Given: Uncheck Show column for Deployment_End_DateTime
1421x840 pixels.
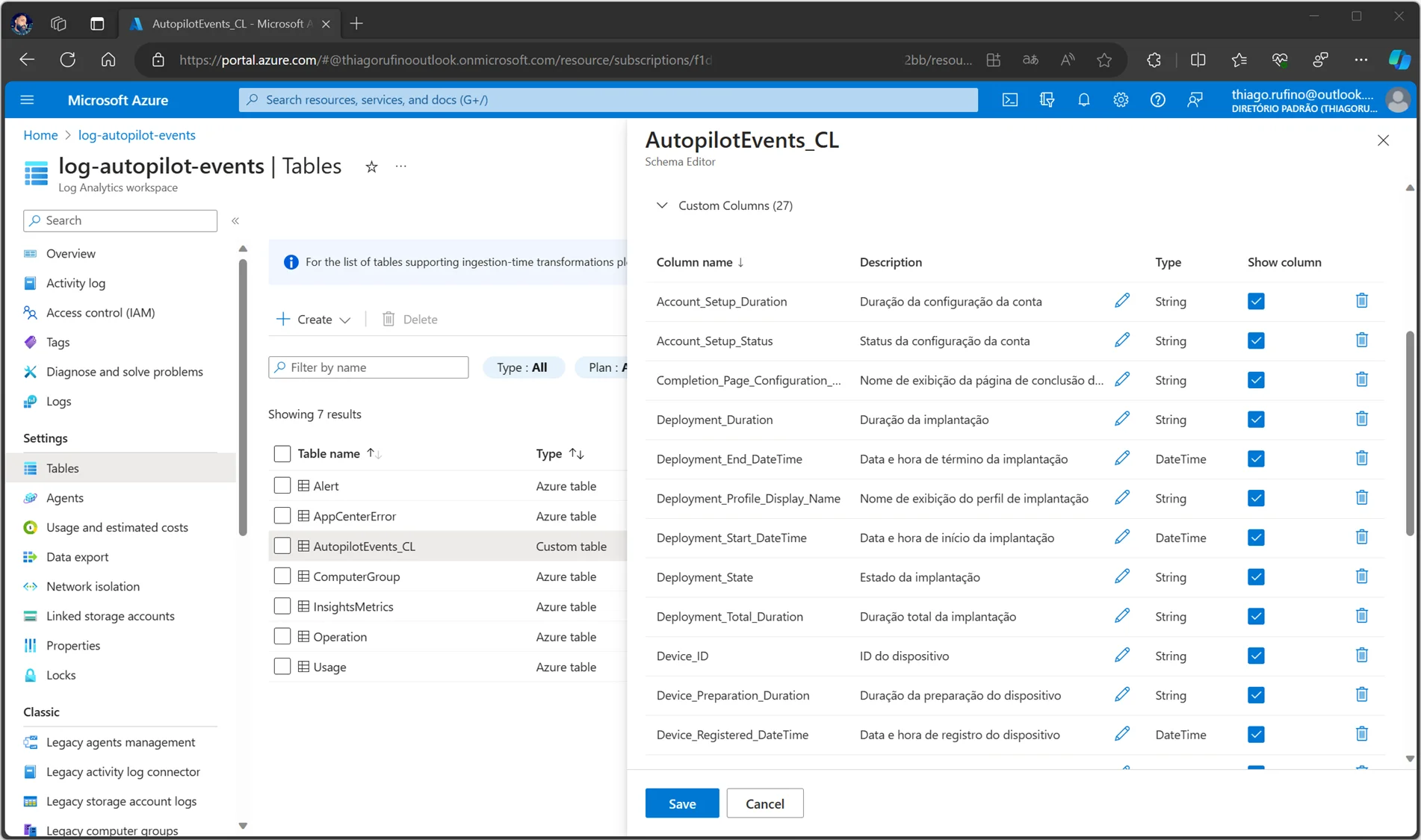Looking at the screenshot, I should point(1256,458).
